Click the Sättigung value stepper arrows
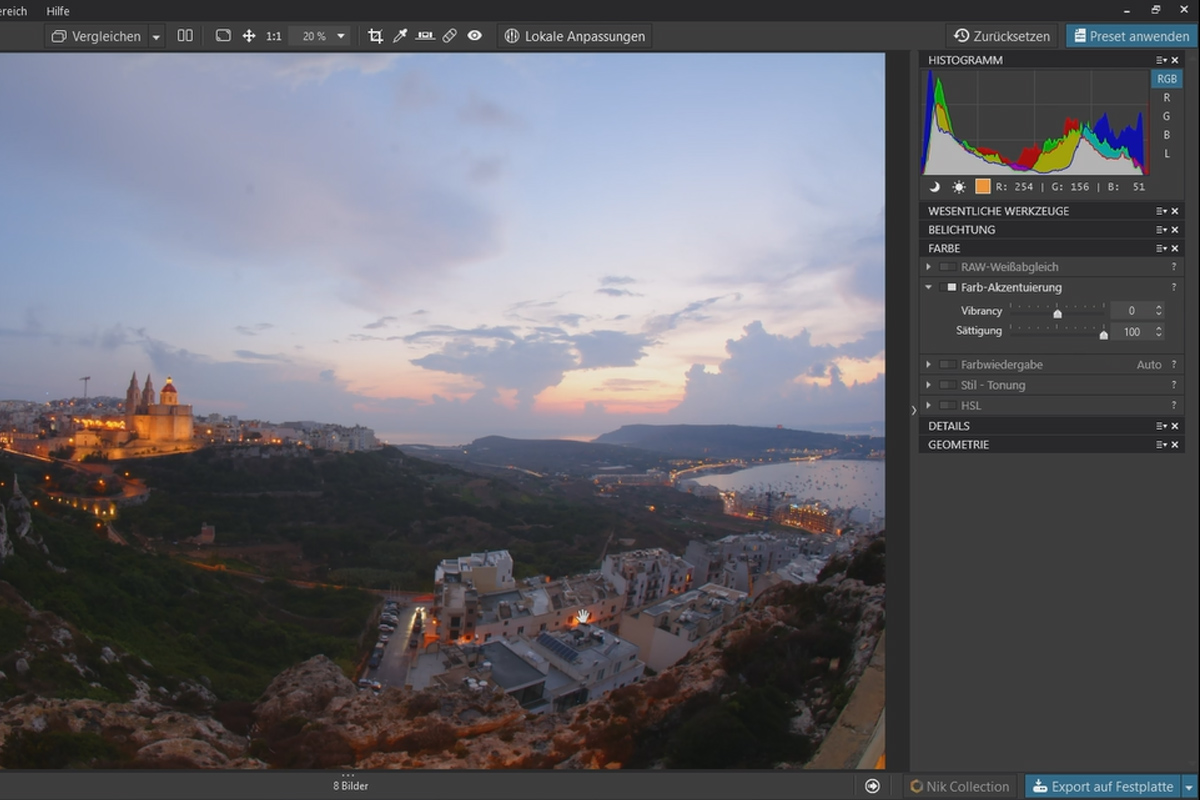This screenshot has width=1200, height=800. pos(1159,332)
